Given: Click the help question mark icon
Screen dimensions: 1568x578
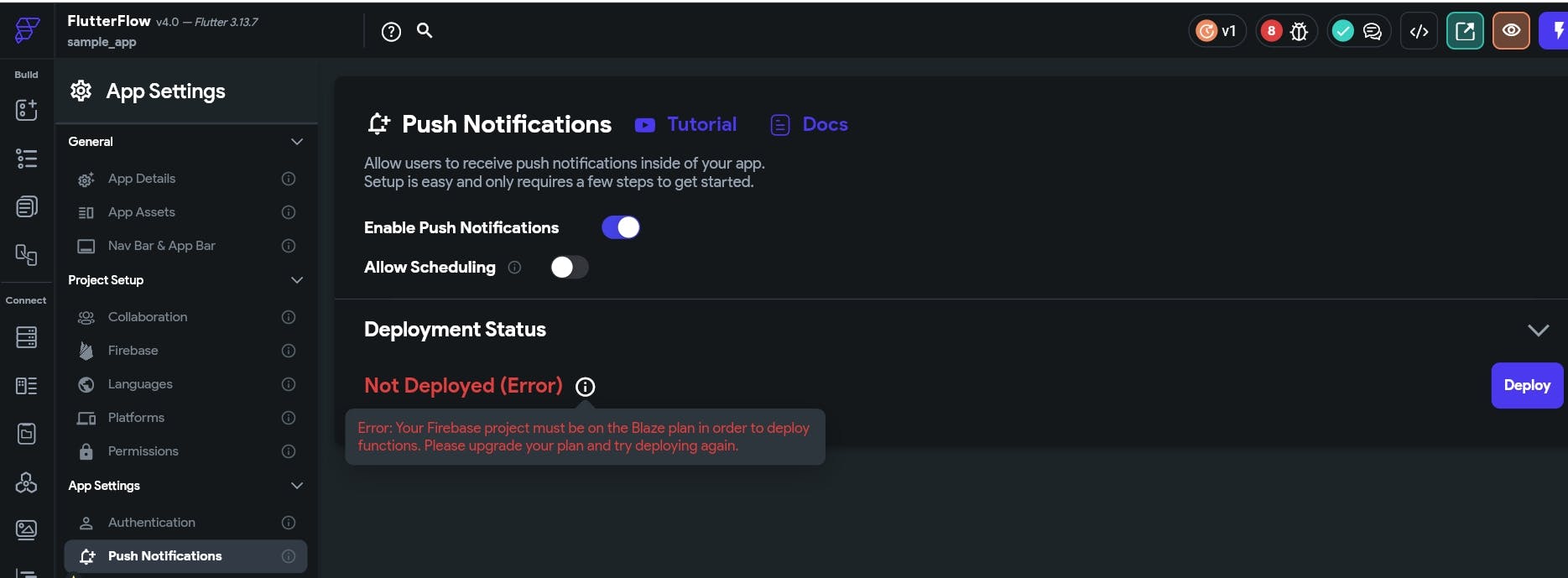Looking at the screenshot, I should tap(391, 30).
